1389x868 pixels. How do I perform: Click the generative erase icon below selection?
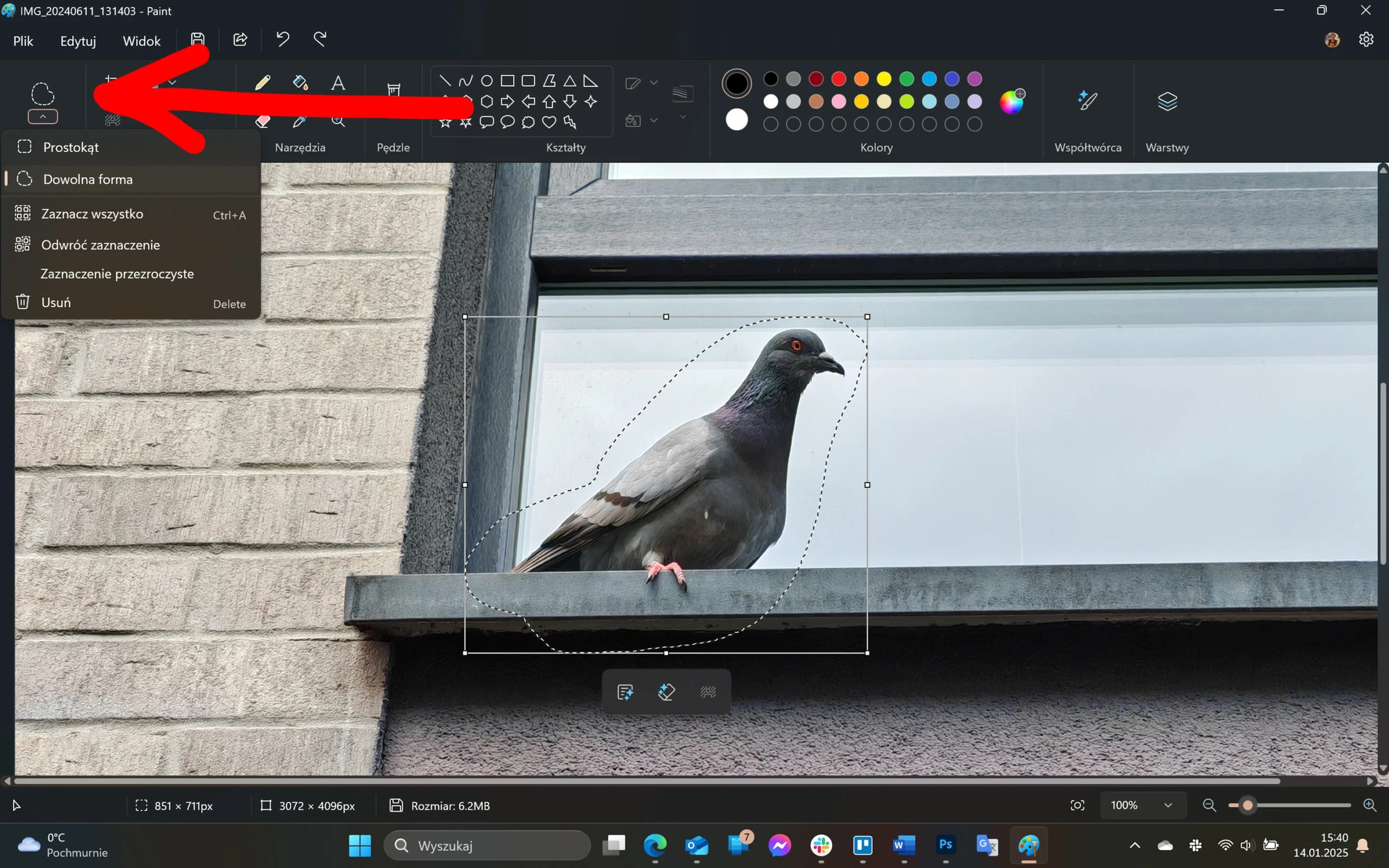coord(666,692)
